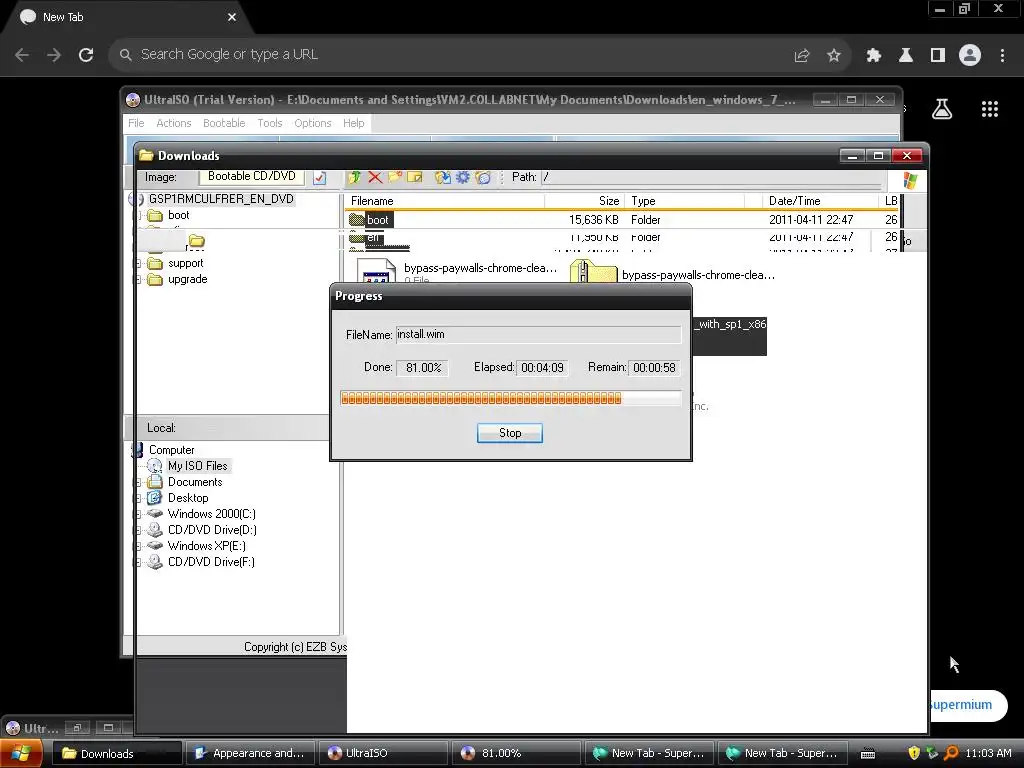Click the red X delete icon
1024x768 pixels.
click(375, 177)
